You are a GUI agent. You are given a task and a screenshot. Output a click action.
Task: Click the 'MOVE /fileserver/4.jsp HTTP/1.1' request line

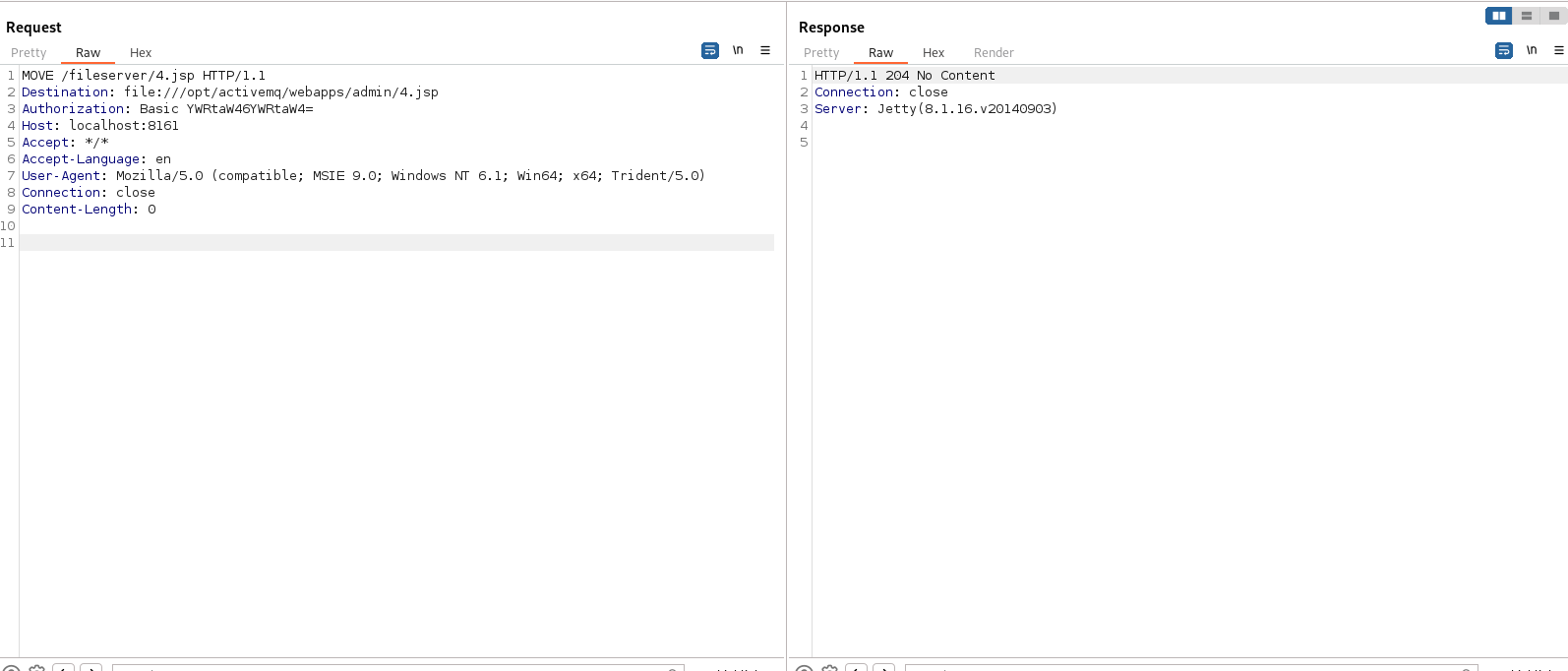tap(144, 76)
